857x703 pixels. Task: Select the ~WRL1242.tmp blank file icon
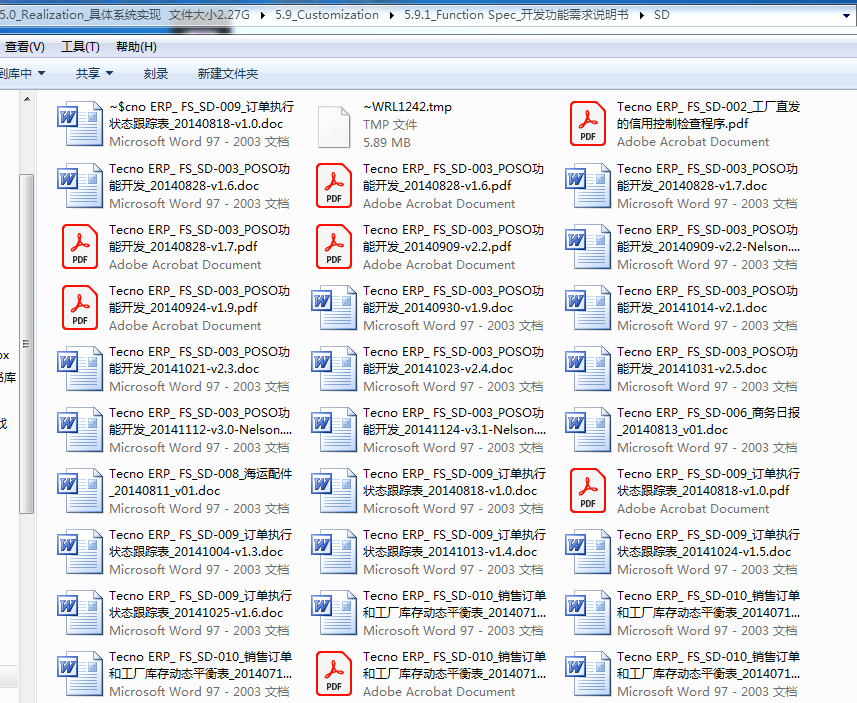tap(334, 127)
